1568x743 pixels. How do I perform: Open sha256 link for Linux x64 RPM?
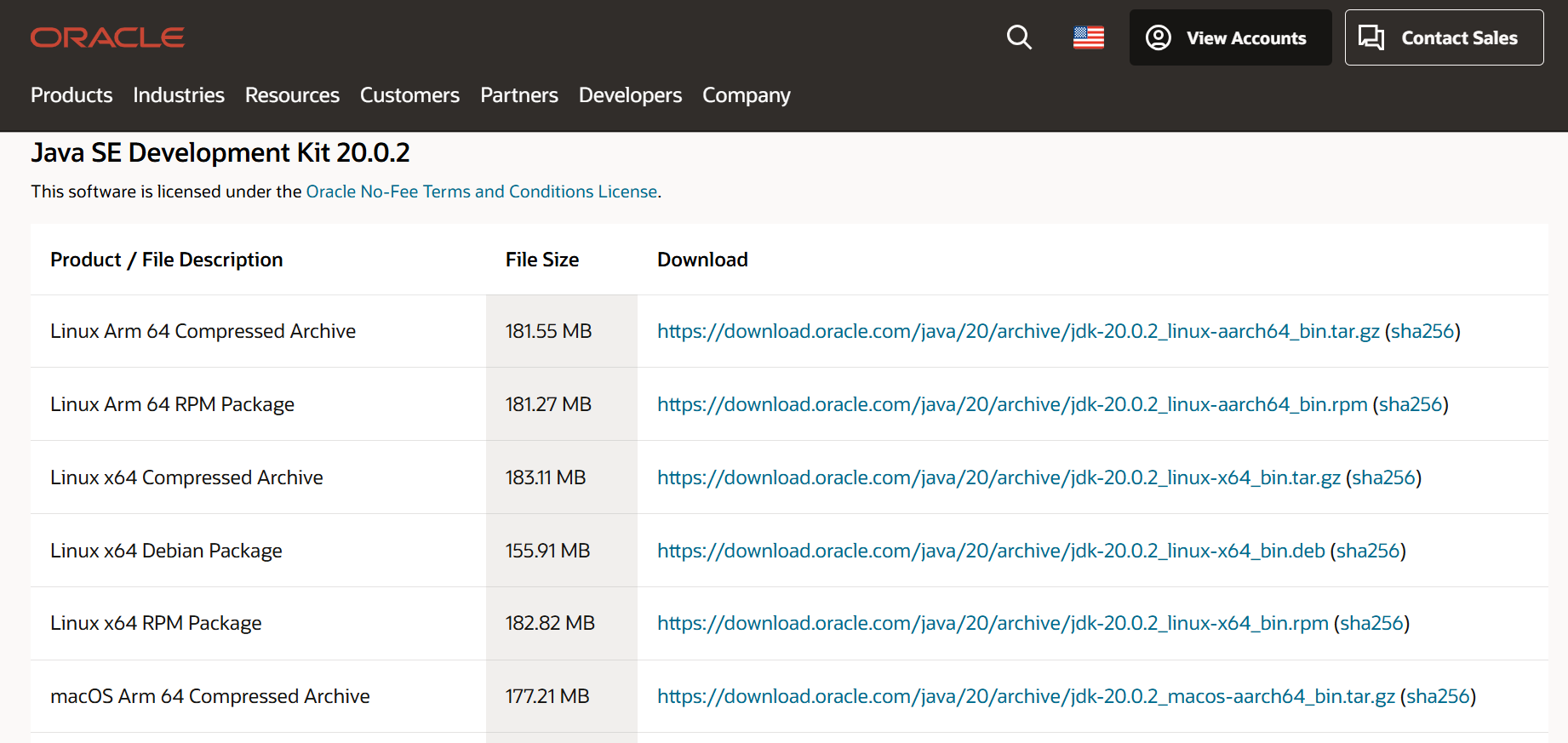tap(1371, 623)
